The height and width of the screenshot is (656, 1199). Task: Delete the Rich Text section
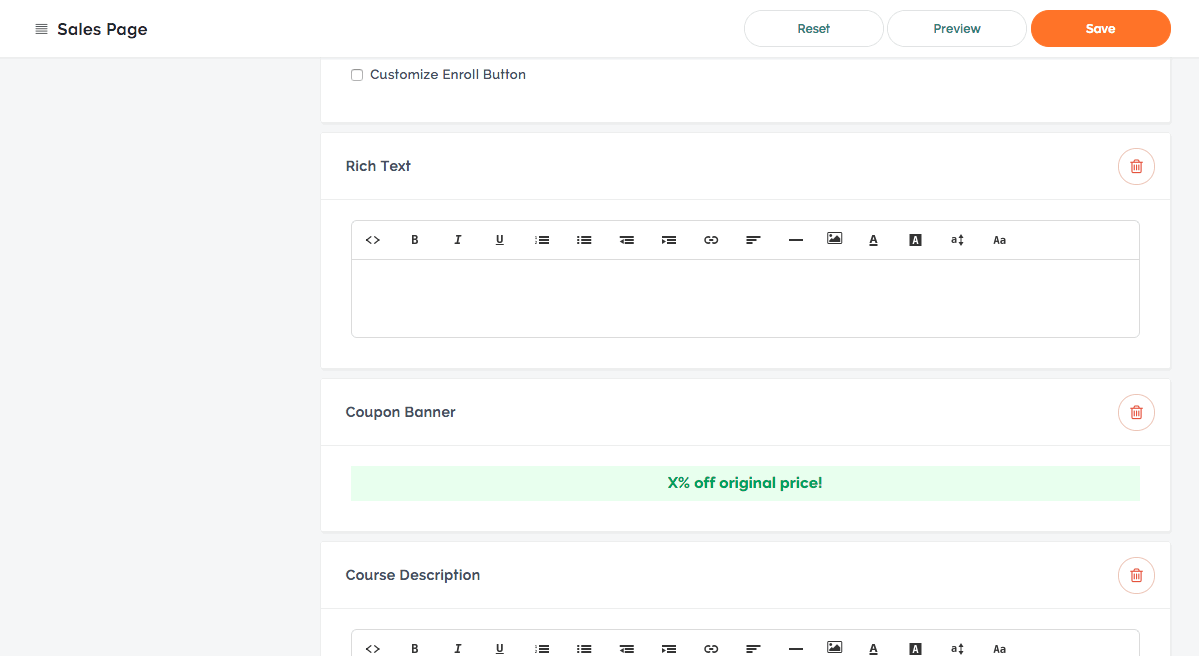click(x=1136, y=166)
